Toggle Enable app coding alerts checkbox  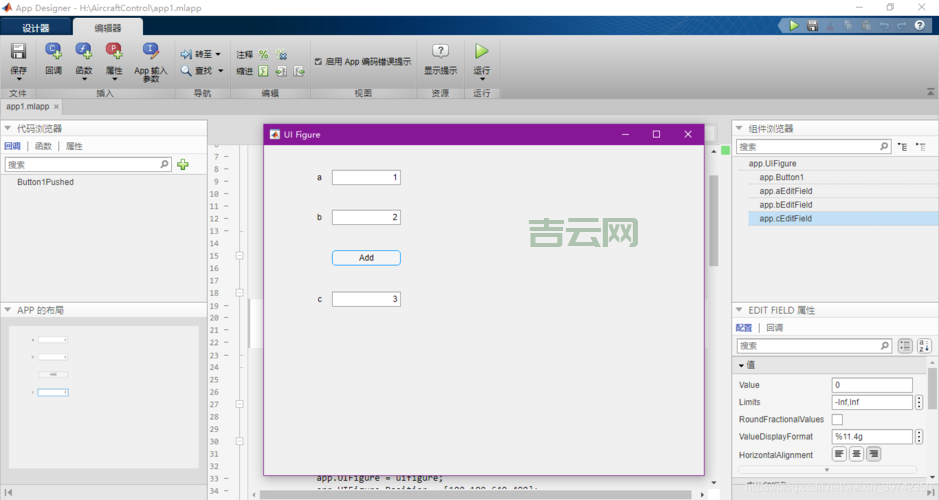click(x=318, y=62)
